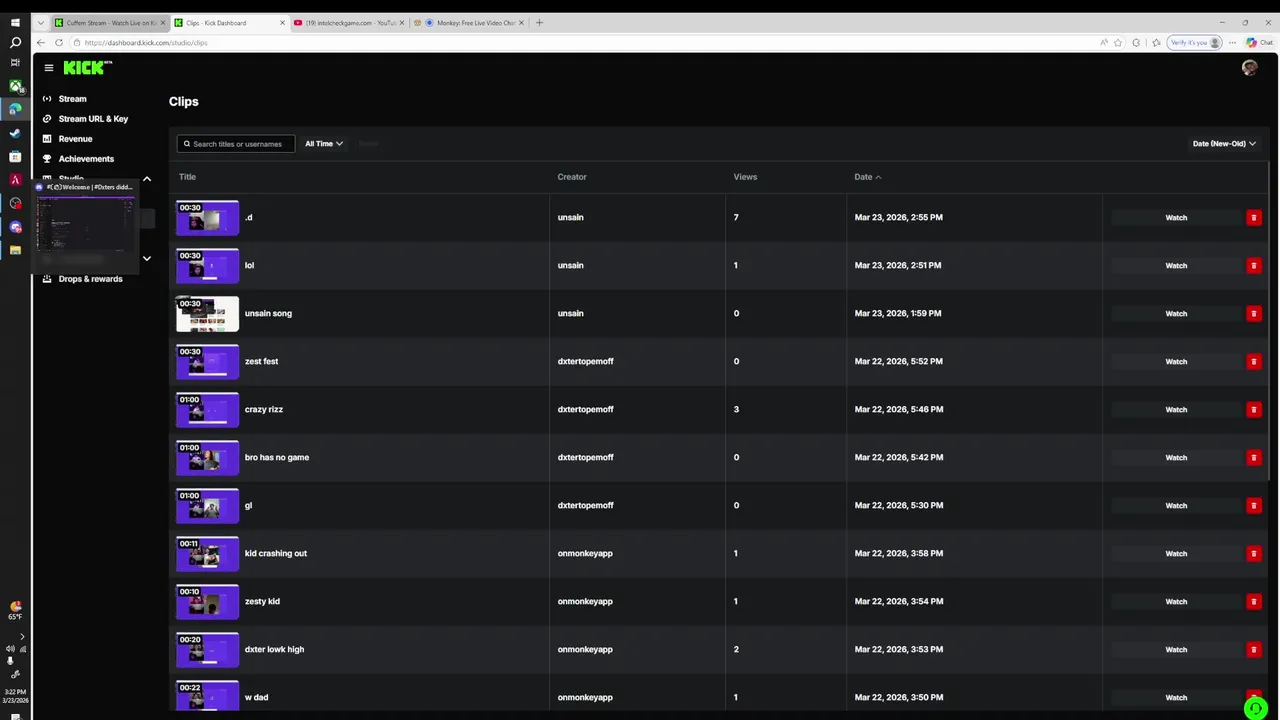Delete the 'gl' clip
1280x720 pixels.
(x=1253, y=505)
